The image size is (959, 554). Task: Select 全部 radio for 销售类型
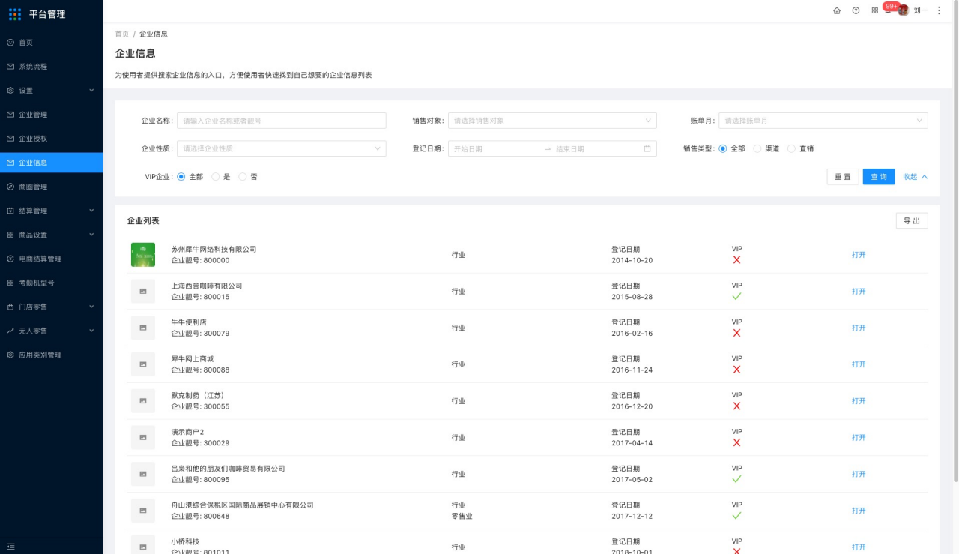coord(723,149)
